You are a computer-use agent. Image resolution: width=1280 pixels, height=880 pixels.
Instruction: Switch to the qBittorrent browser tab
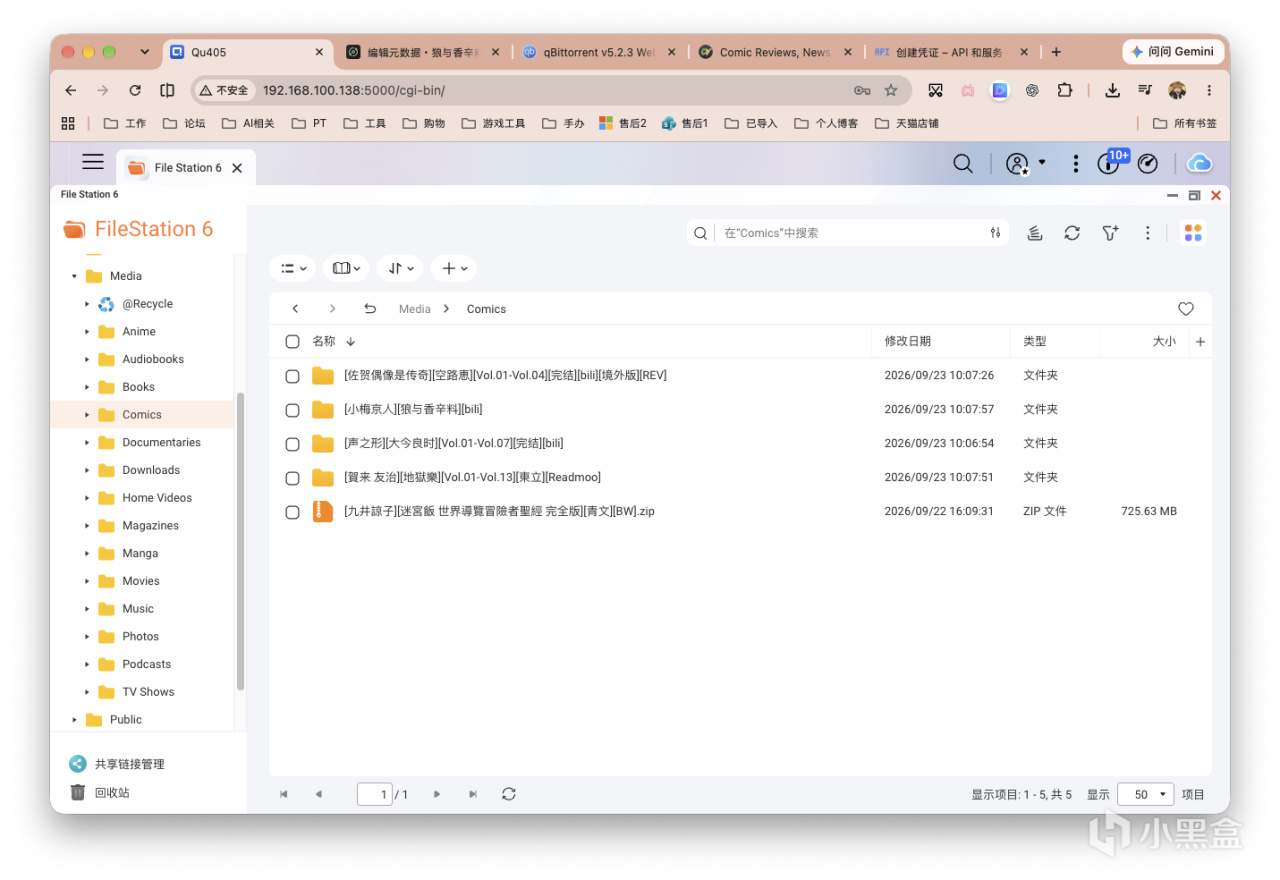[x=600, y=52]
